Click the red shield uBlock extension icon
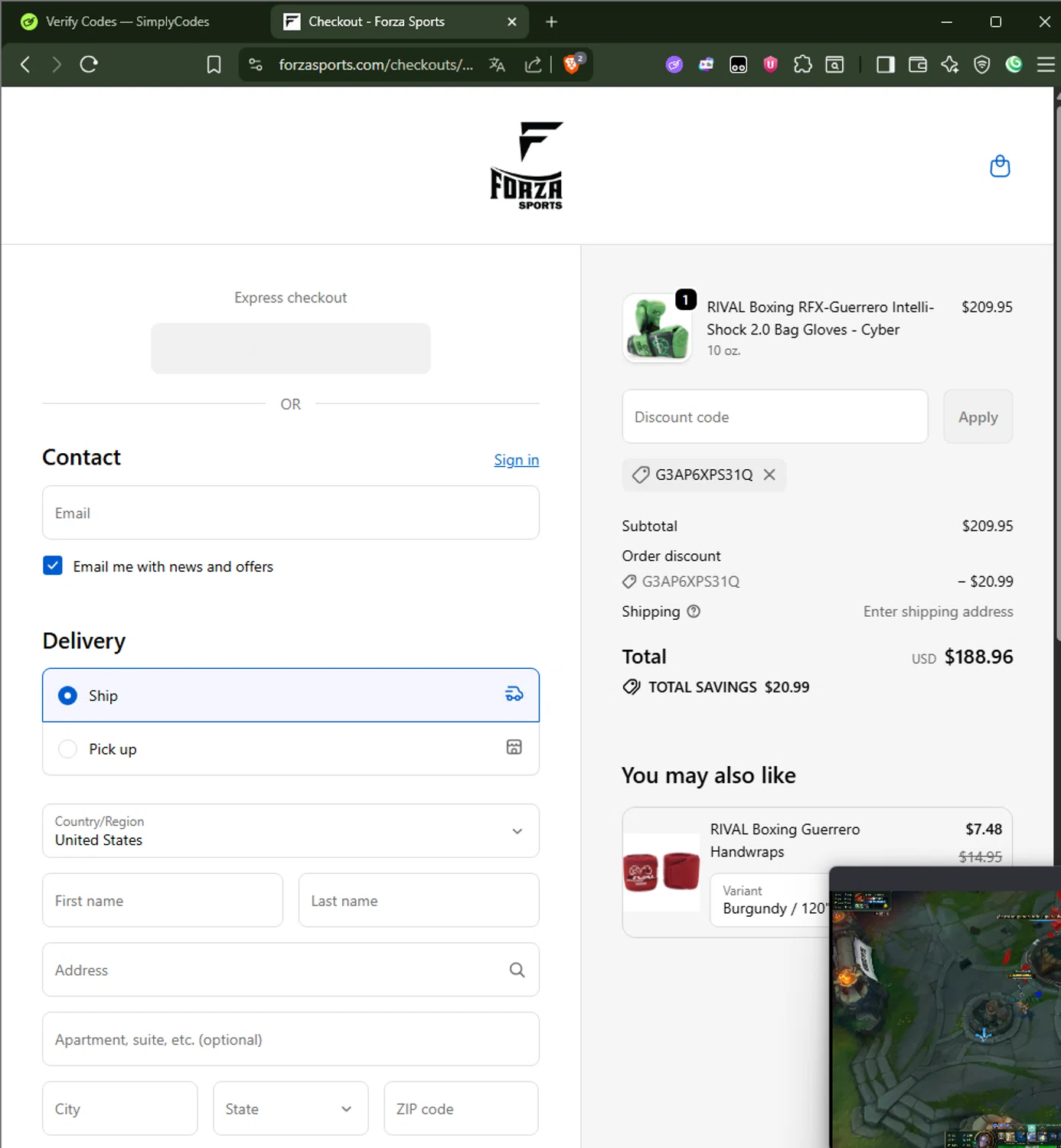 coord(770,65)
